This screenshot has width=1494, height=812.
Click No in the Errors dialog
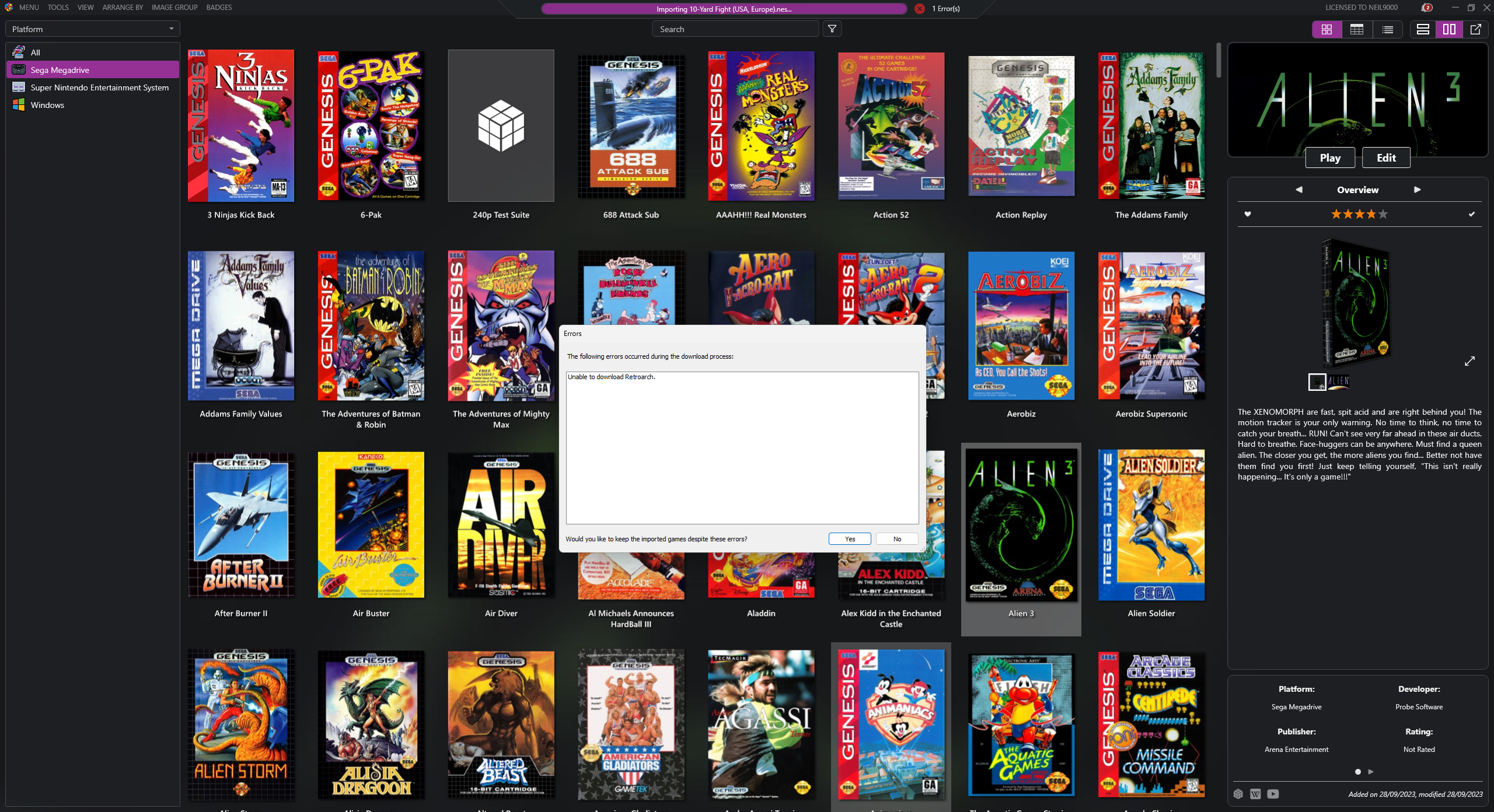[x=897, y=539]
